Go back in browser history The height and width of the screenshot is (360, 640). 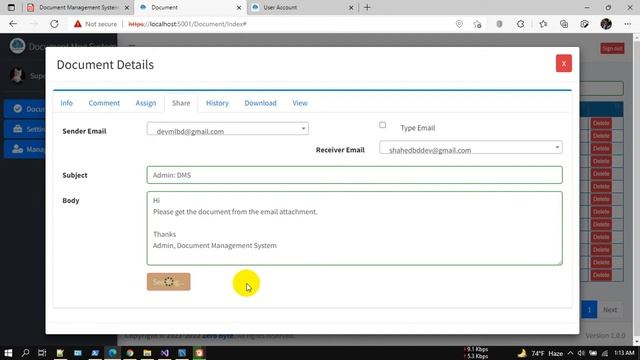coord(13,24)
